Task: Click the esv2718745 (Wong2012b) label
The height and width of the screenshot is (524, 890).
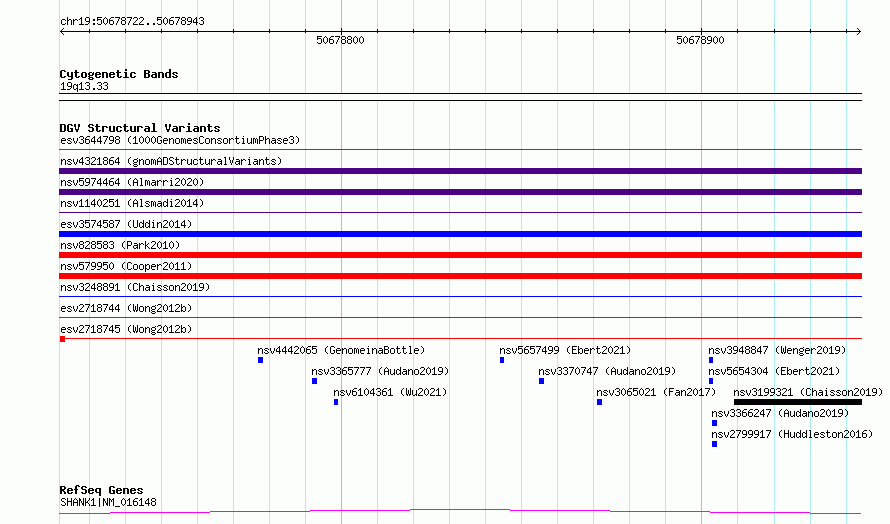Action: [x=126, y=329]
